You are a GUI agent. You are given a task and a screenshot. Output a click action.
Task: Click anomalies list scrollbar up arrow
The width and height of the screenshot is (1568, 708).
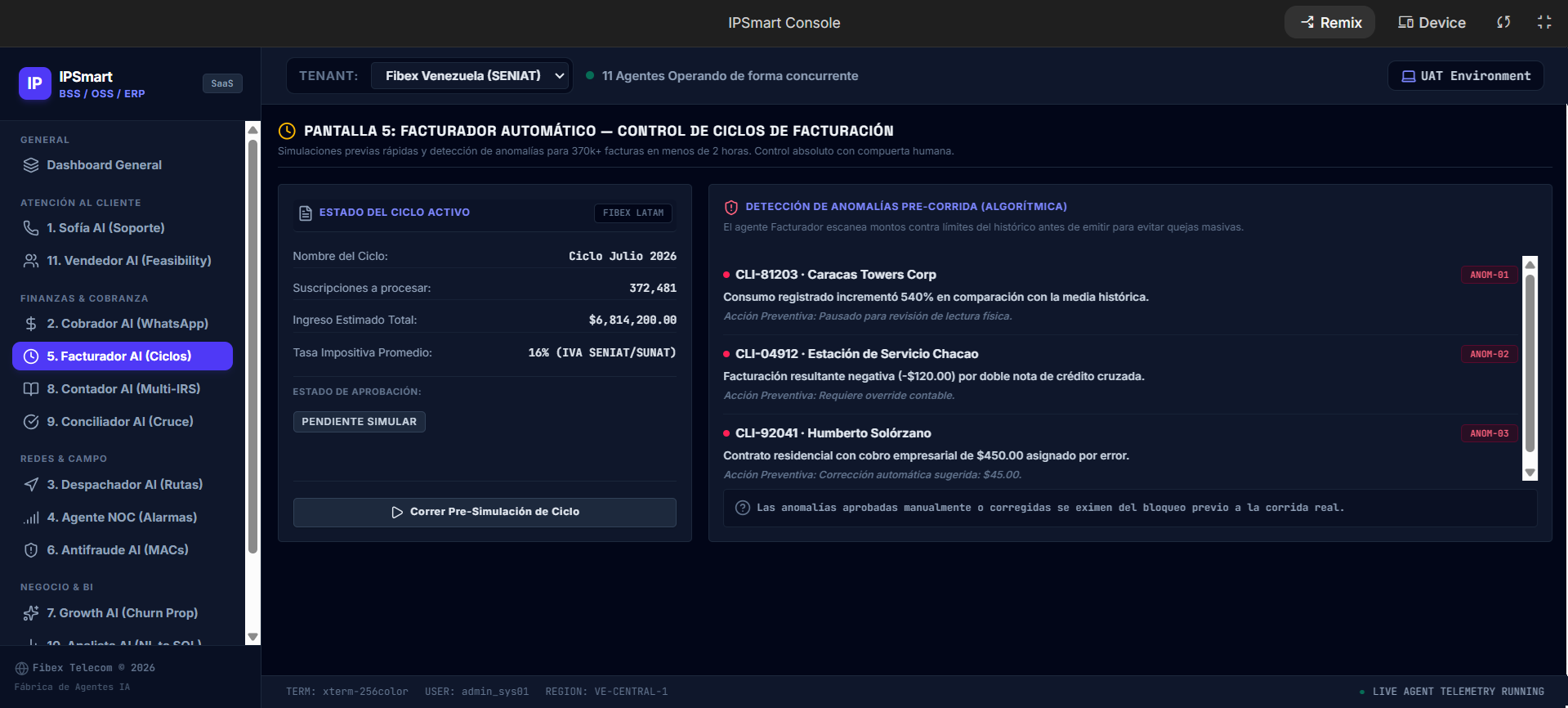pos(1530,264)
